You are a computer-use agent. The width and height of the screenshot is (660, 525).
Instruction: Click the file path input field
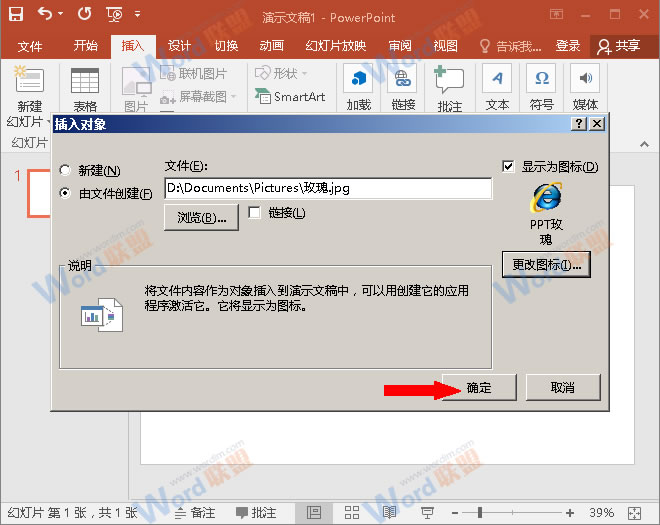327,188
